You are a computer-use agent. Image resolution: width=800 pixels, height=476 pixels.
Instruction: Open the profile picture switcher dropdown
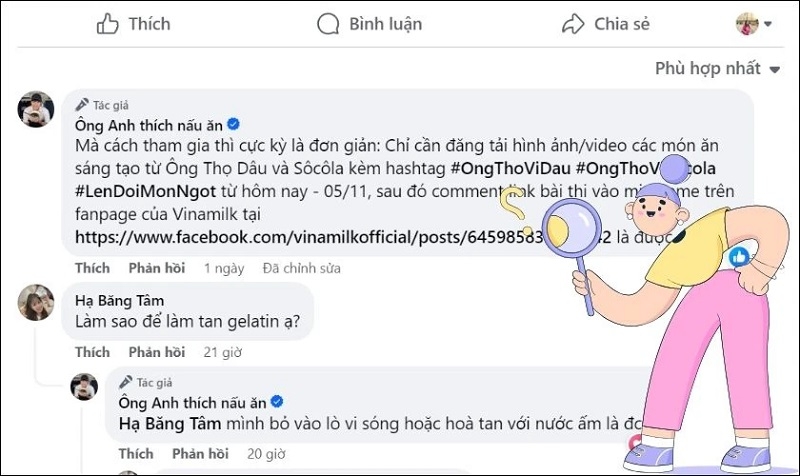pos(754,24)
